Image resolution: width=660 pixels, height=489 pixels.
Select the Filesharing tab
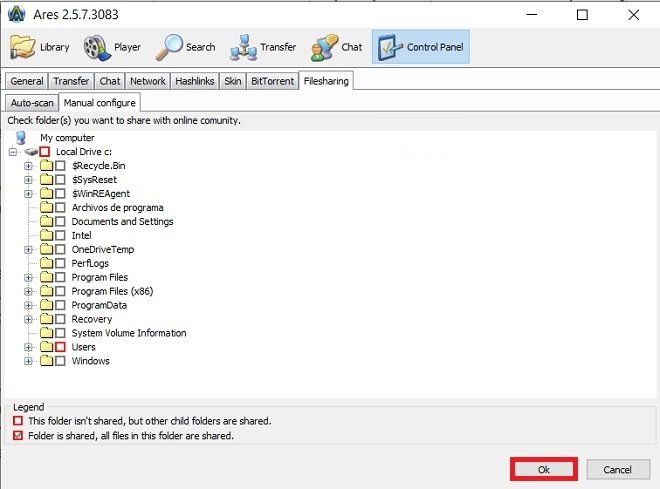coord(326,81)
